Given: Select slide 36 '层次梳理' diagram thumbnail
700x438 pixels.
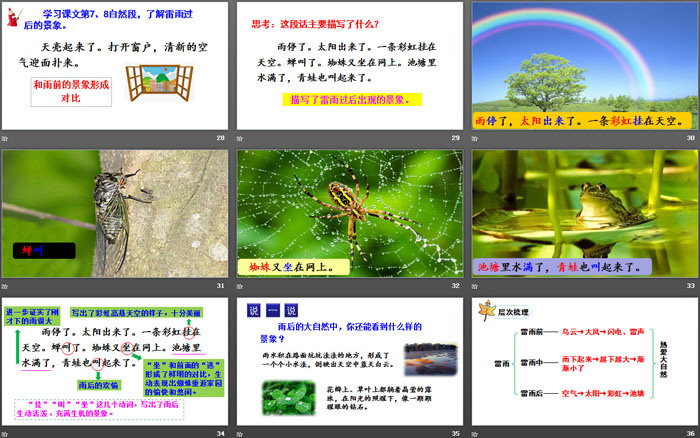Looking at the screenshot, I should (x=585, y=362).
